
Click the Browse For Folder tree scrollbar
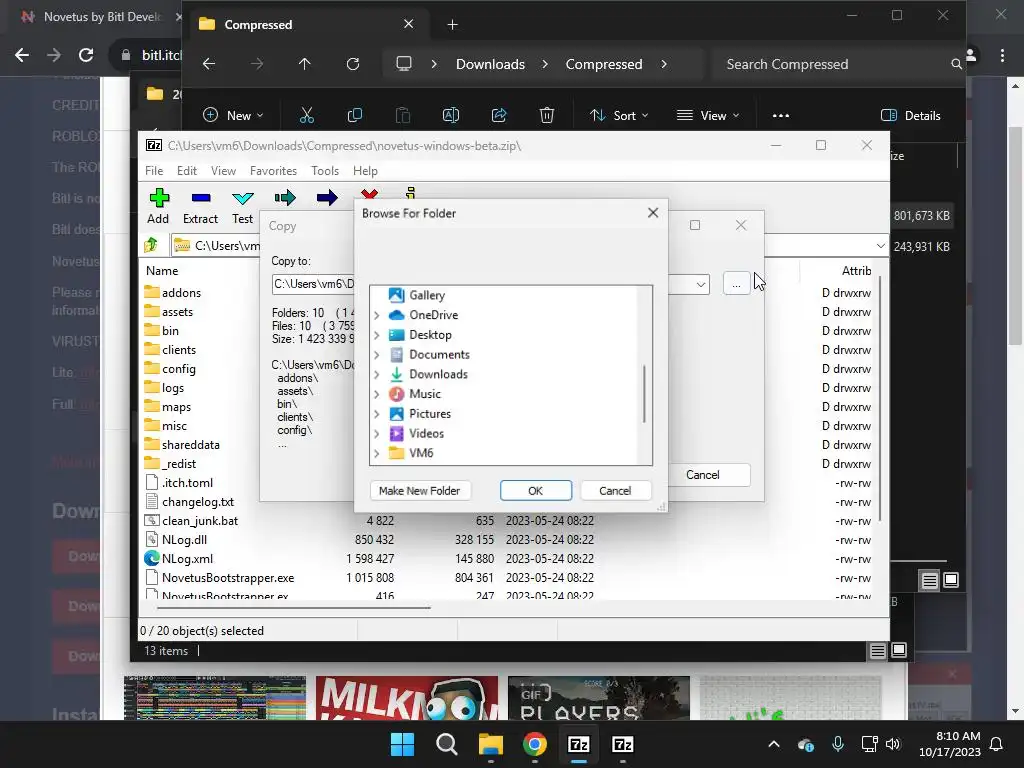pos(644,394)
